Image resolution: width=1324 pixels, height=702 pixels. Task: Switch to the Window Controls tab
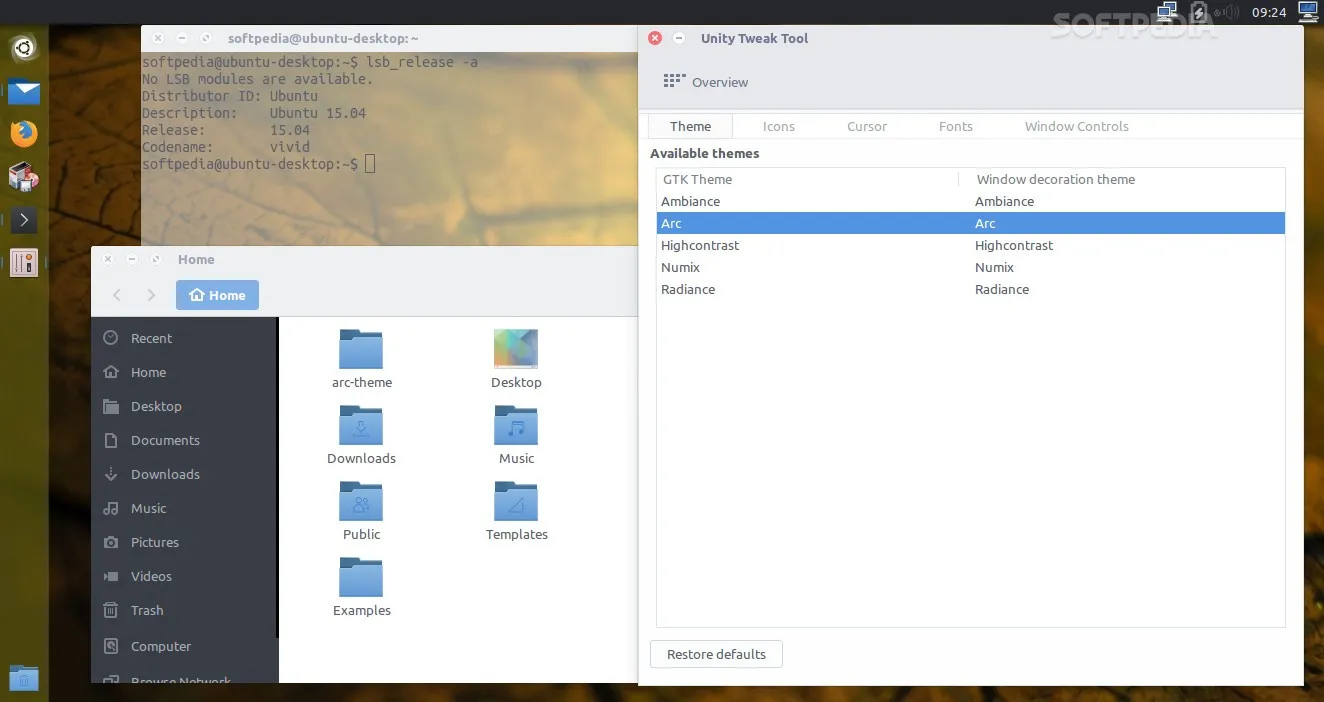[x=1076, y=126]
